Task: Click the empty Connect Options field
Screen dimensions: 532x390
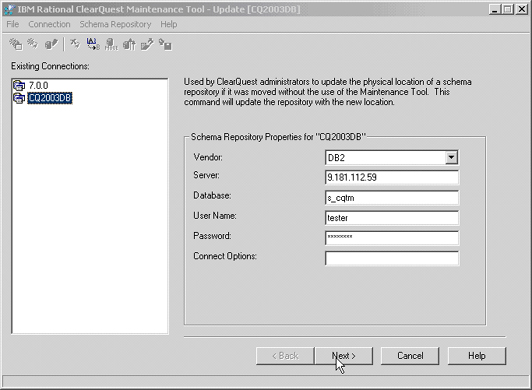Action: click(392, 258)
